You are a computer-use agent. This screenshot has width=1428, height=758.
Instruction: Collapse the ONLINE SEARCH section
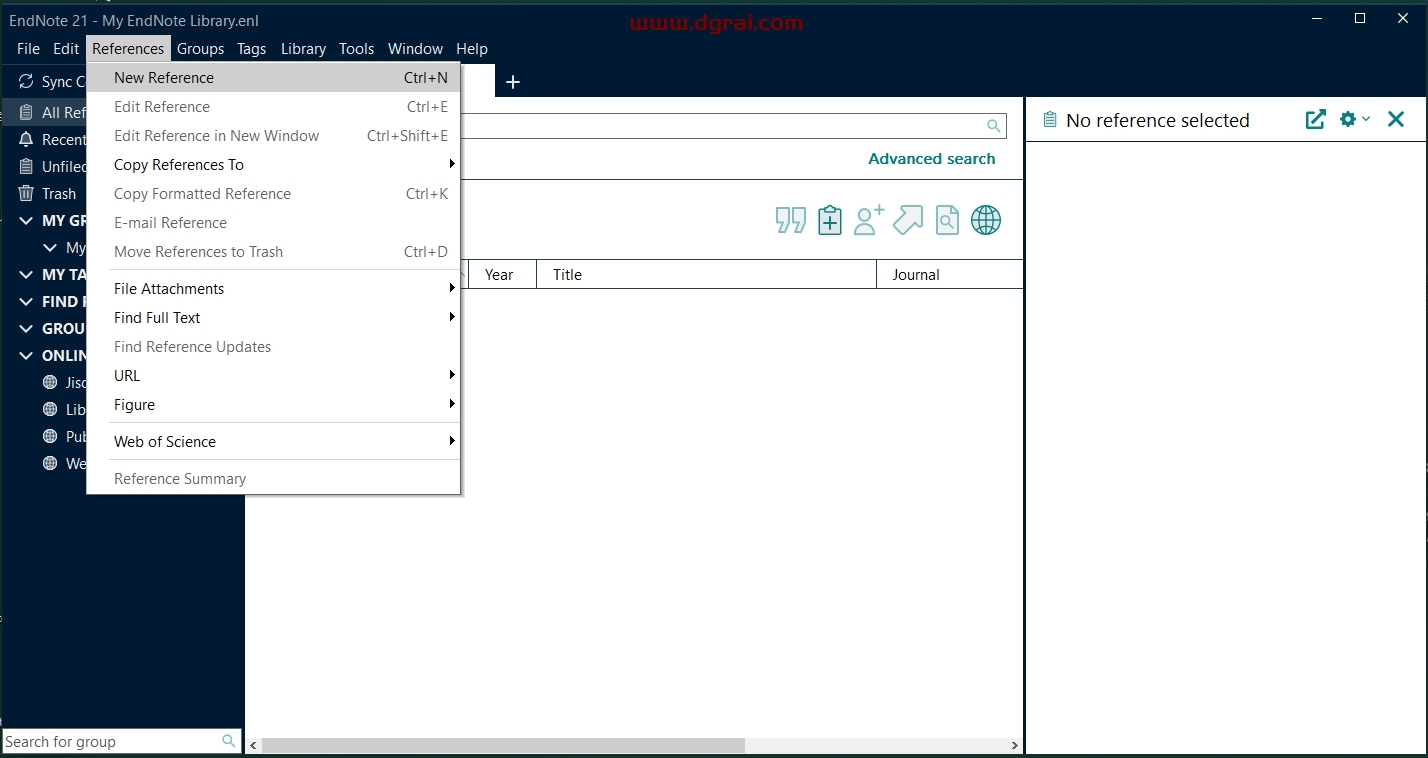(x=26, y=355)
